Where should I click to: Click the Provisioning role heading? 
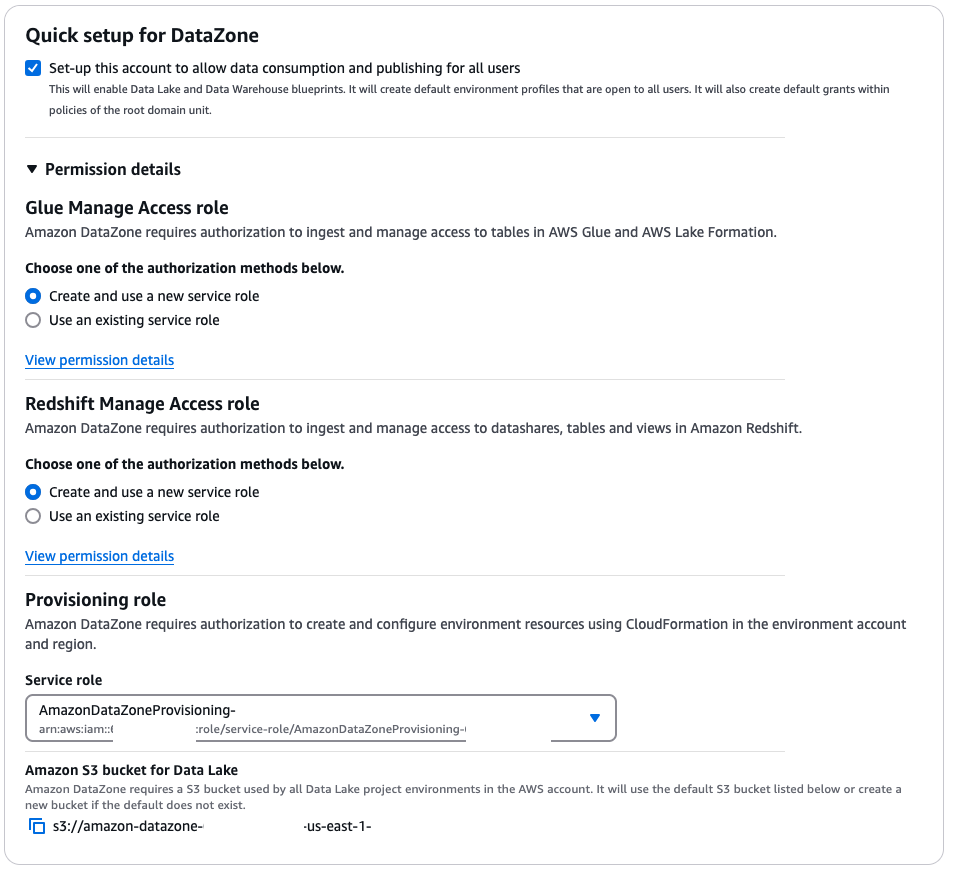point(96,600)
